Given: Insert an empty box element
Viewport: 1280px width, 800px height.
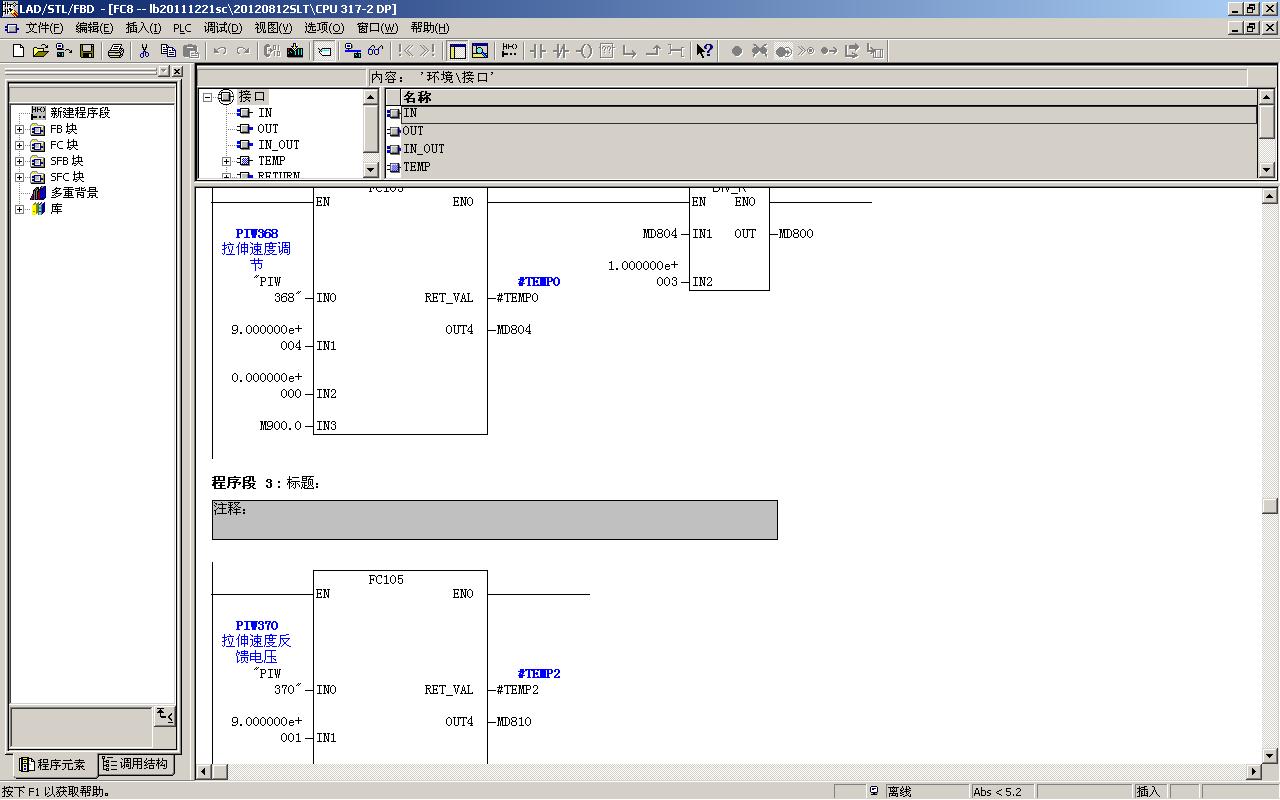Looking at the screenshot, I should coord(607,51).
